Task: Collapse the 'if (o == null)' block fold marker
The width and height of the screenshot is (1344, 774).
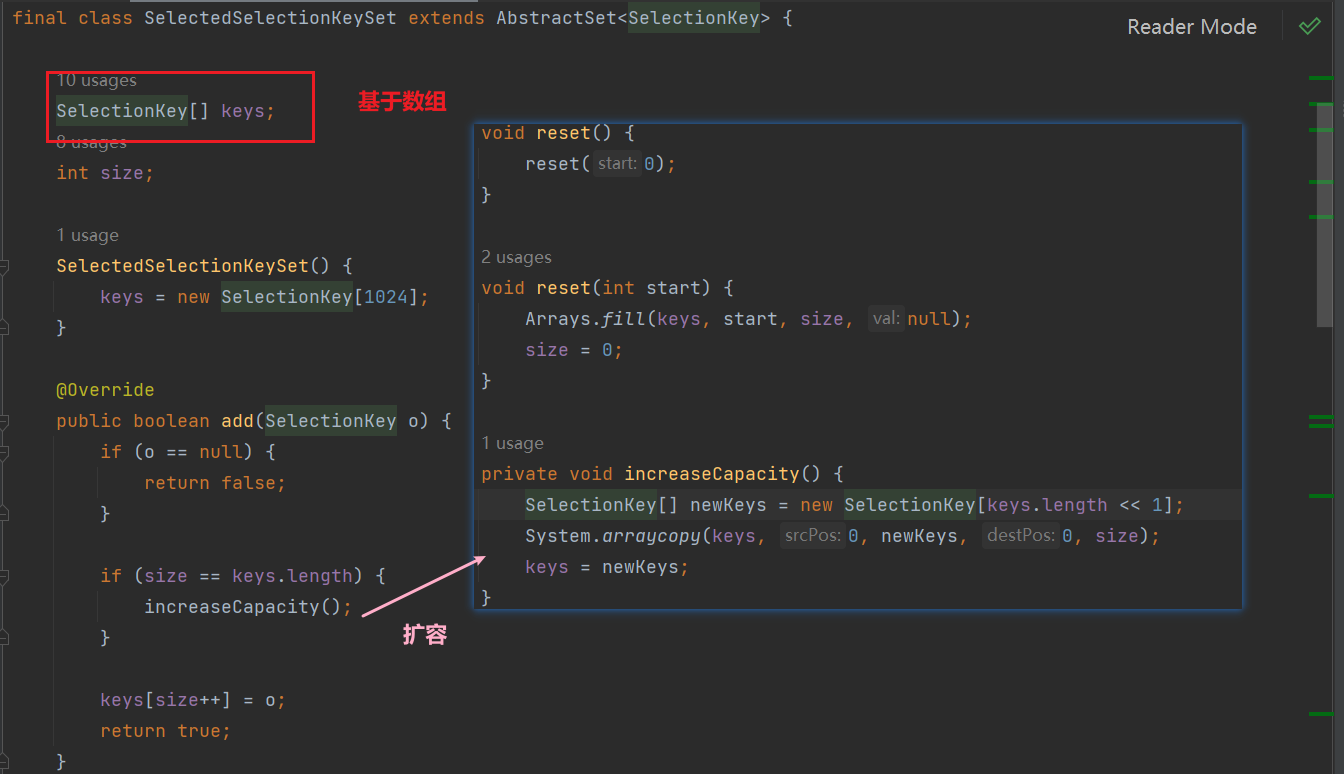Action: pos(4,452)
